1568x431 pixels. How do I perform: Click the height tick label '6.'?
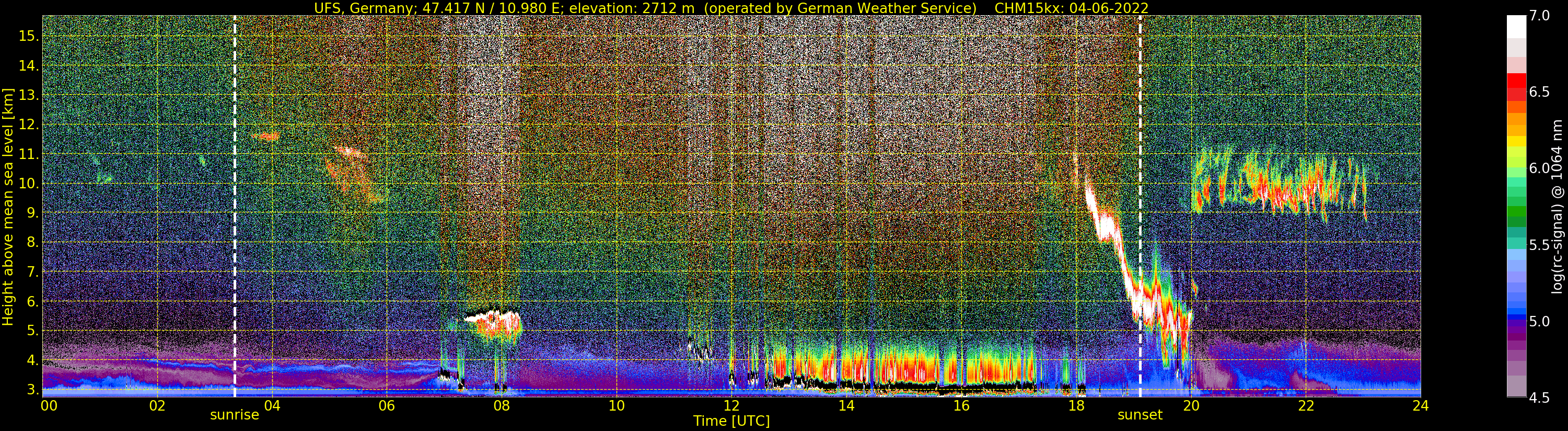[33, 301]
